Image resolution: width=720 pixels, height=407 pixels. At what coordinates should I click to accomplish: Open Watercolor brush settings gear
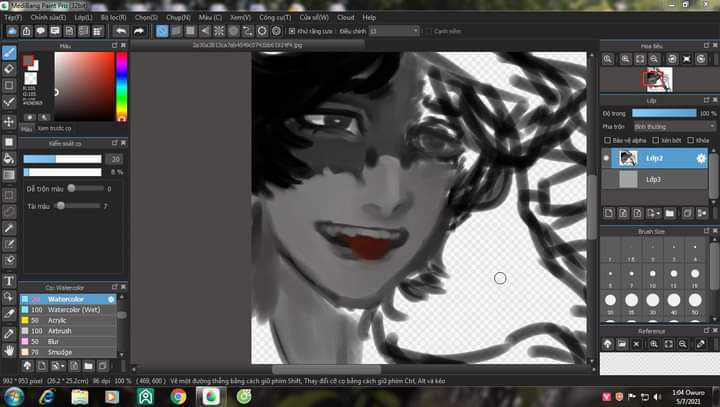coord(111,300)
